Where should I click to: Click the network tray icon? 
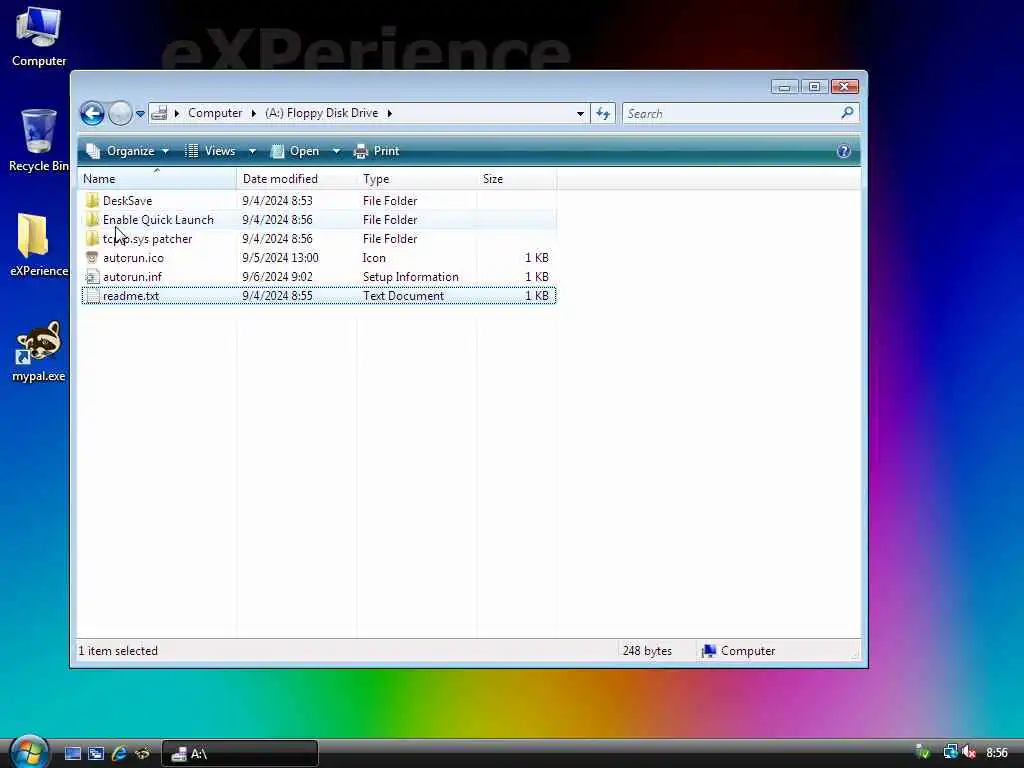pyautogui.click(x=950, y=753)
